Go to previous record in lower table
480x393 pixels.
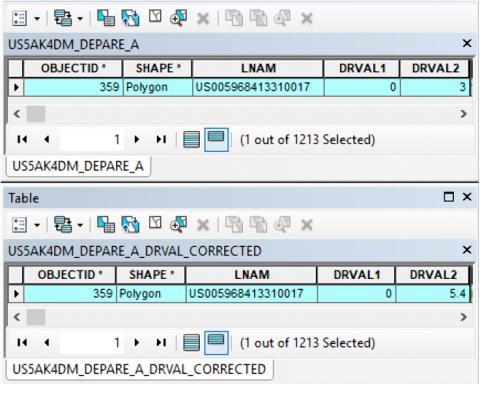pos(47,342)
